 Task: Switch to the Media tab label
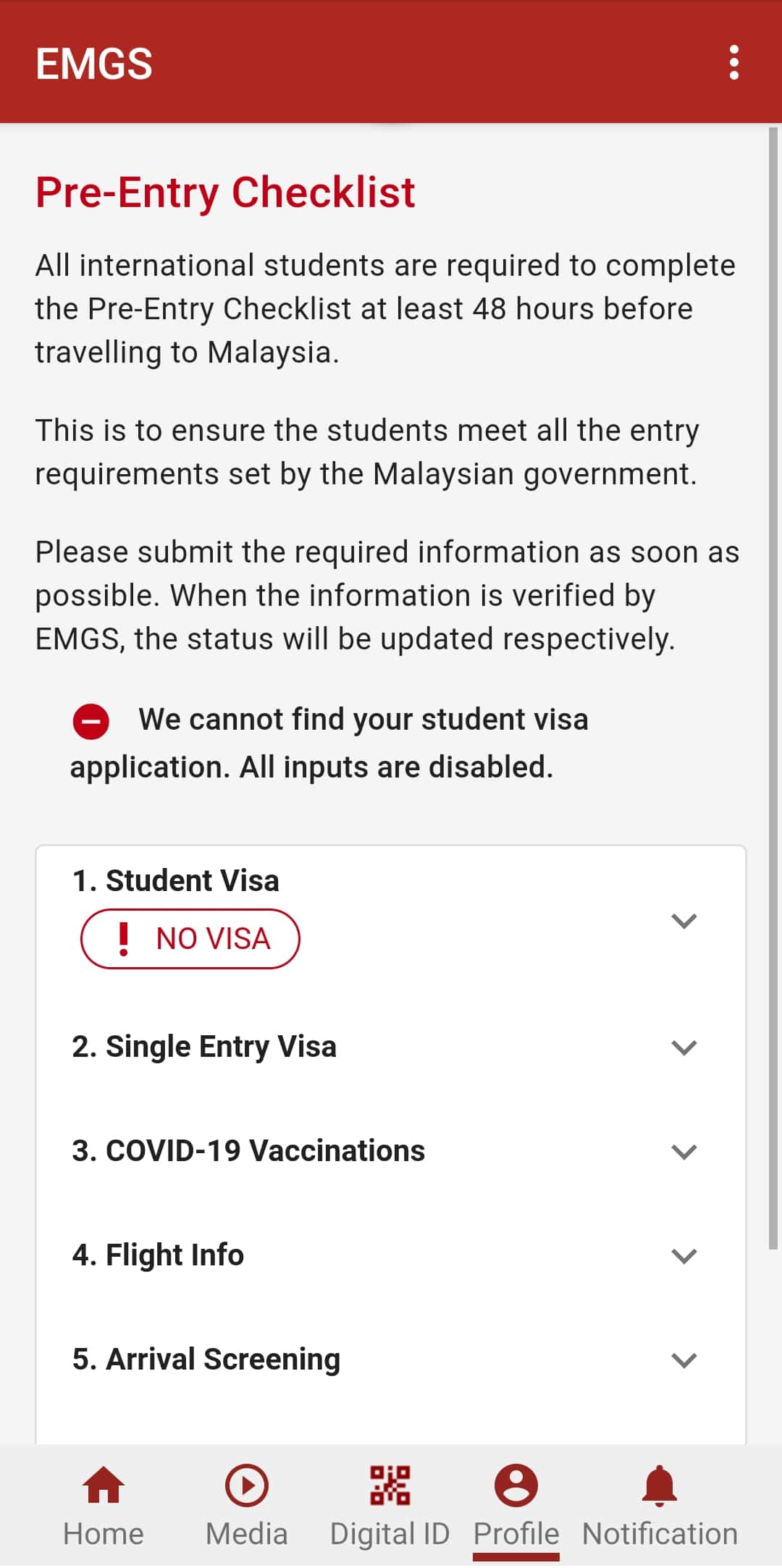click(246, 1534)
